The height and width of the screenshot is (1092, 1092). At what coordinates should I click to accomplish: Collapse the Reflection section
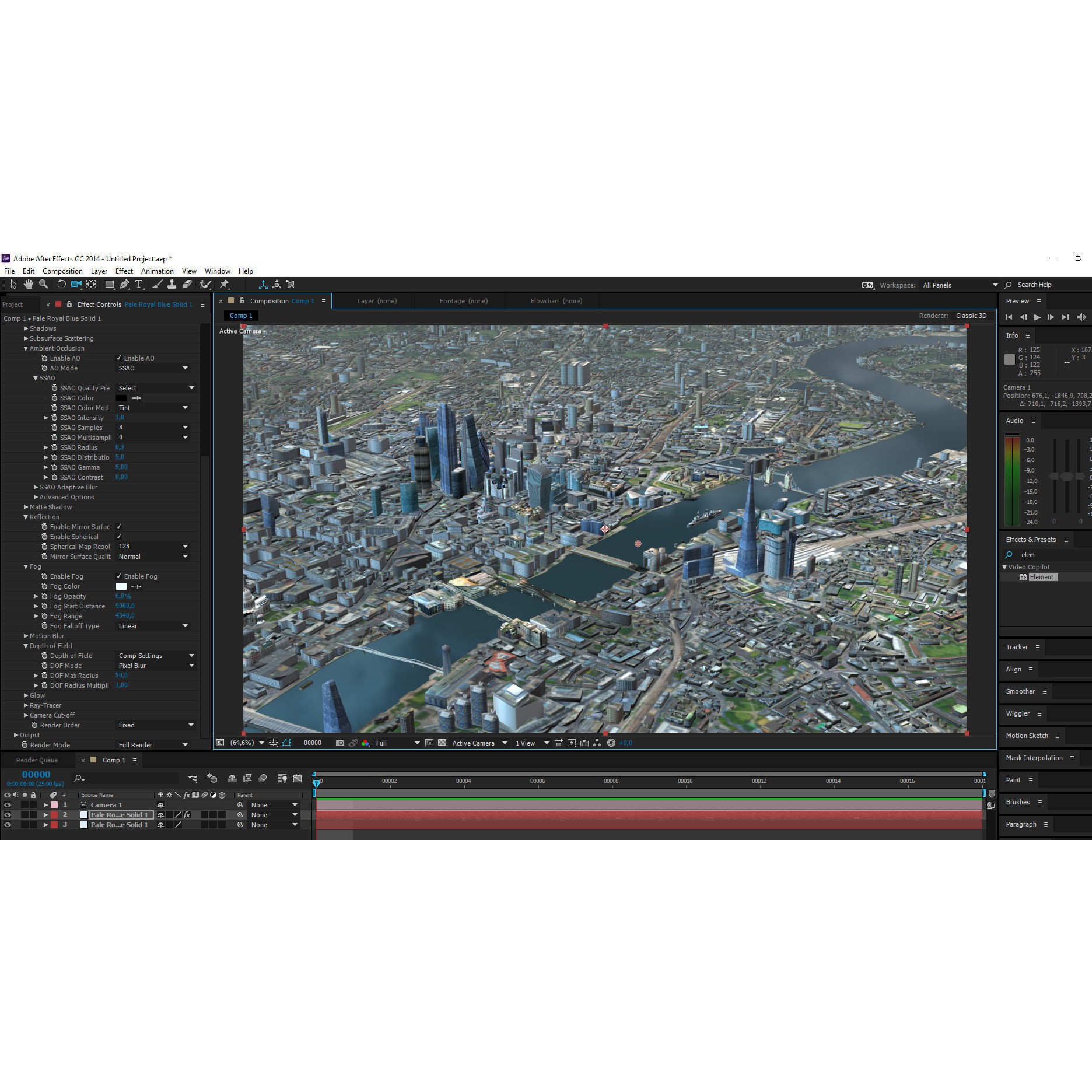(x=26, y=517)
